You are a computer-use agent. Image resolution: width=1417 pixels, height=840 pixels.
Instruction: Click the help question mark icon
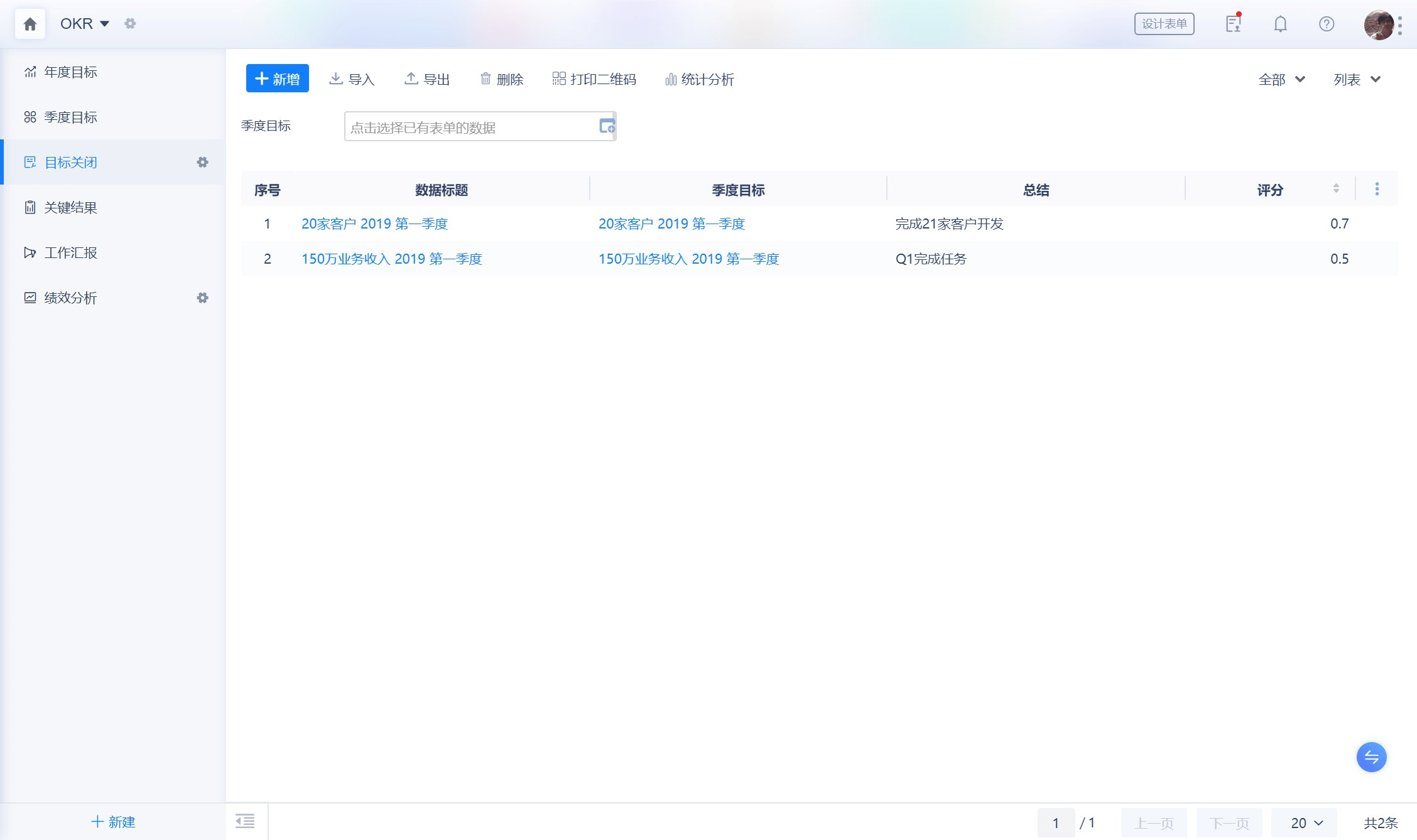[1326, 24]
